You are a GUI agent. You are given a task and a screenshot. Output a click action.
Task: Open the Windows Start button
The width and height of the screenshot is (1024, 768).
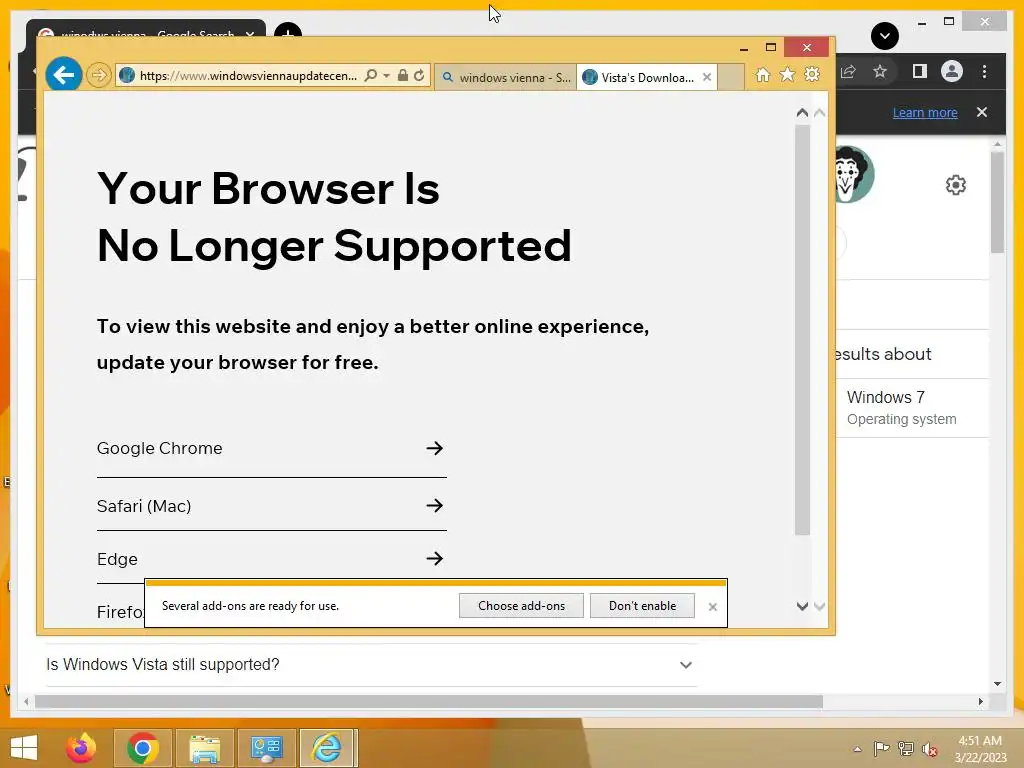click(24, 748)
